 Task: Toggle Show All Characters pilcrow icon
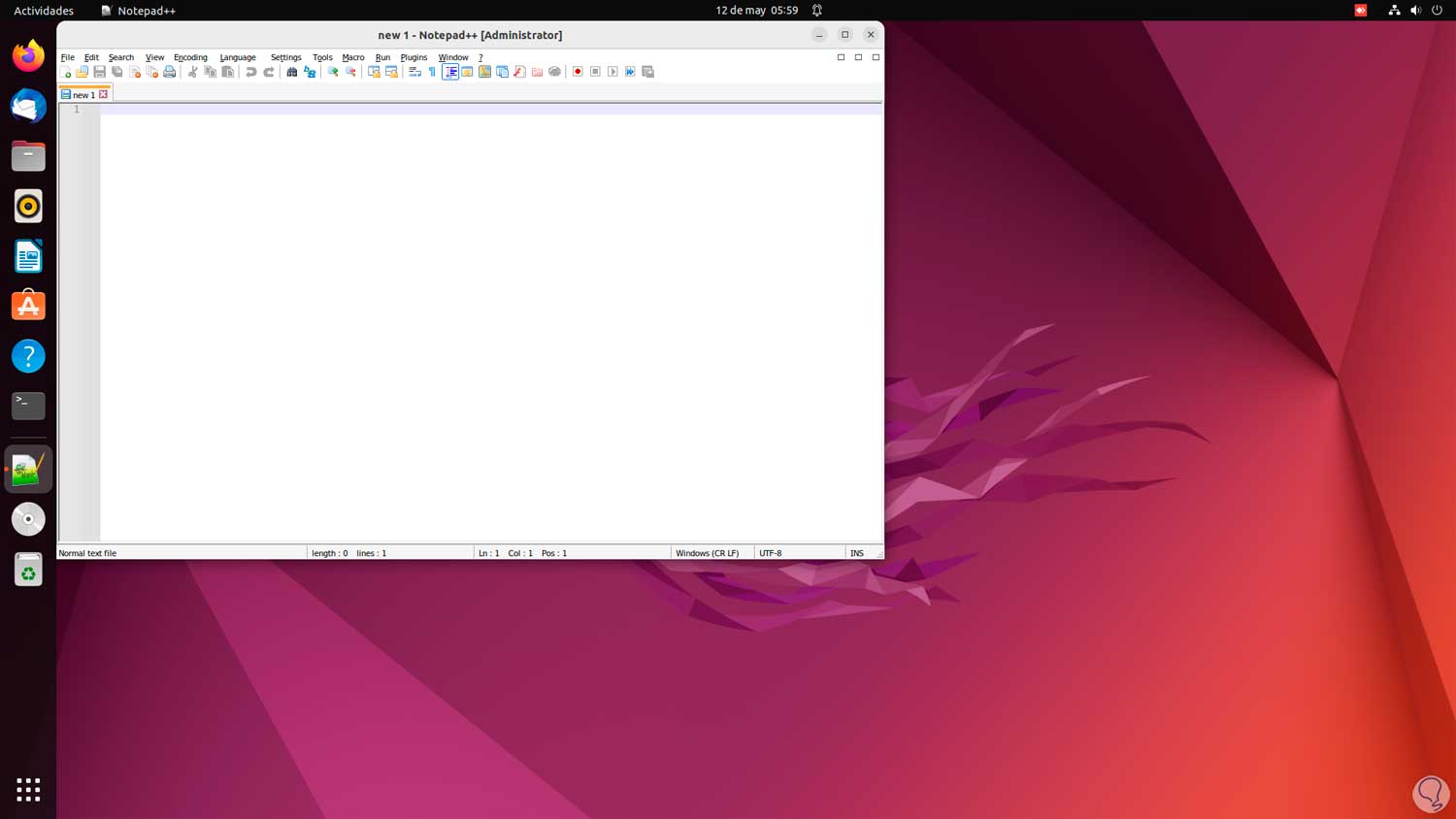(432, 72)
